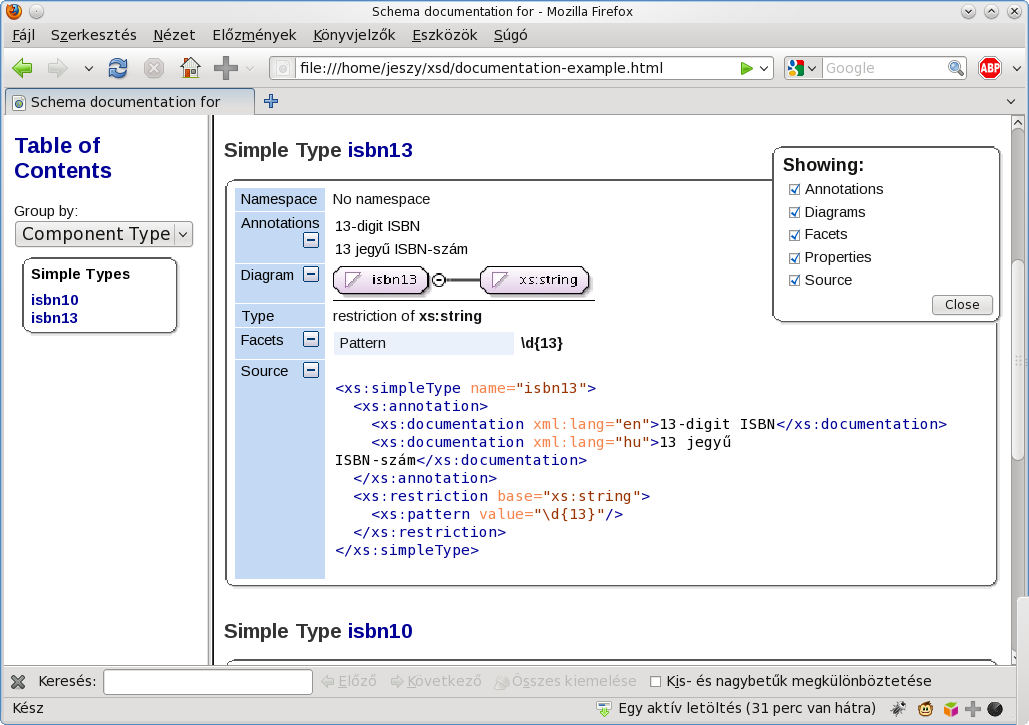Open the Eszközök menu
This screenshot has width=1029, height=725.
pyautogui.click(x=444, y=35)
